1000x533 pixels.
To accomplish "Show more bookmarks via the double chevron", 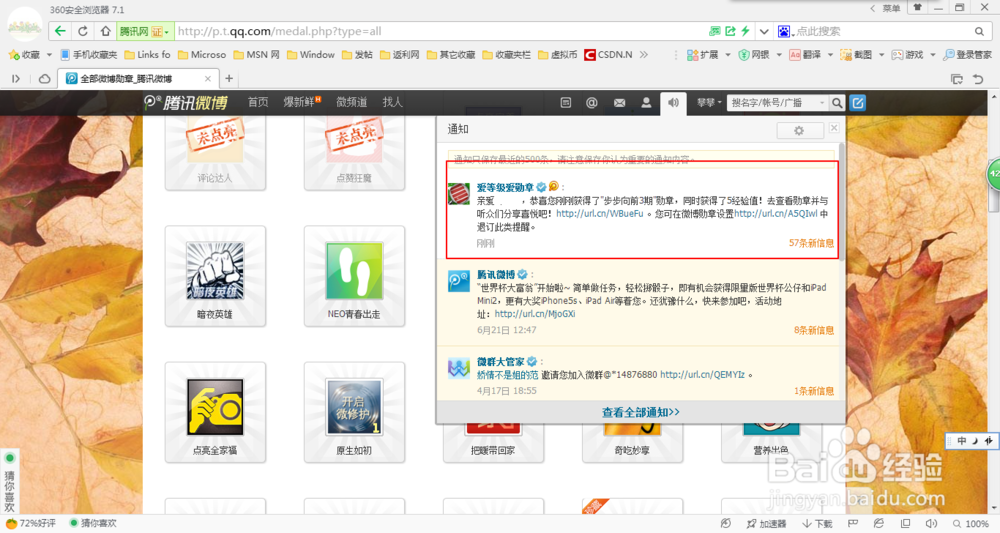I will tap(643, 55).
